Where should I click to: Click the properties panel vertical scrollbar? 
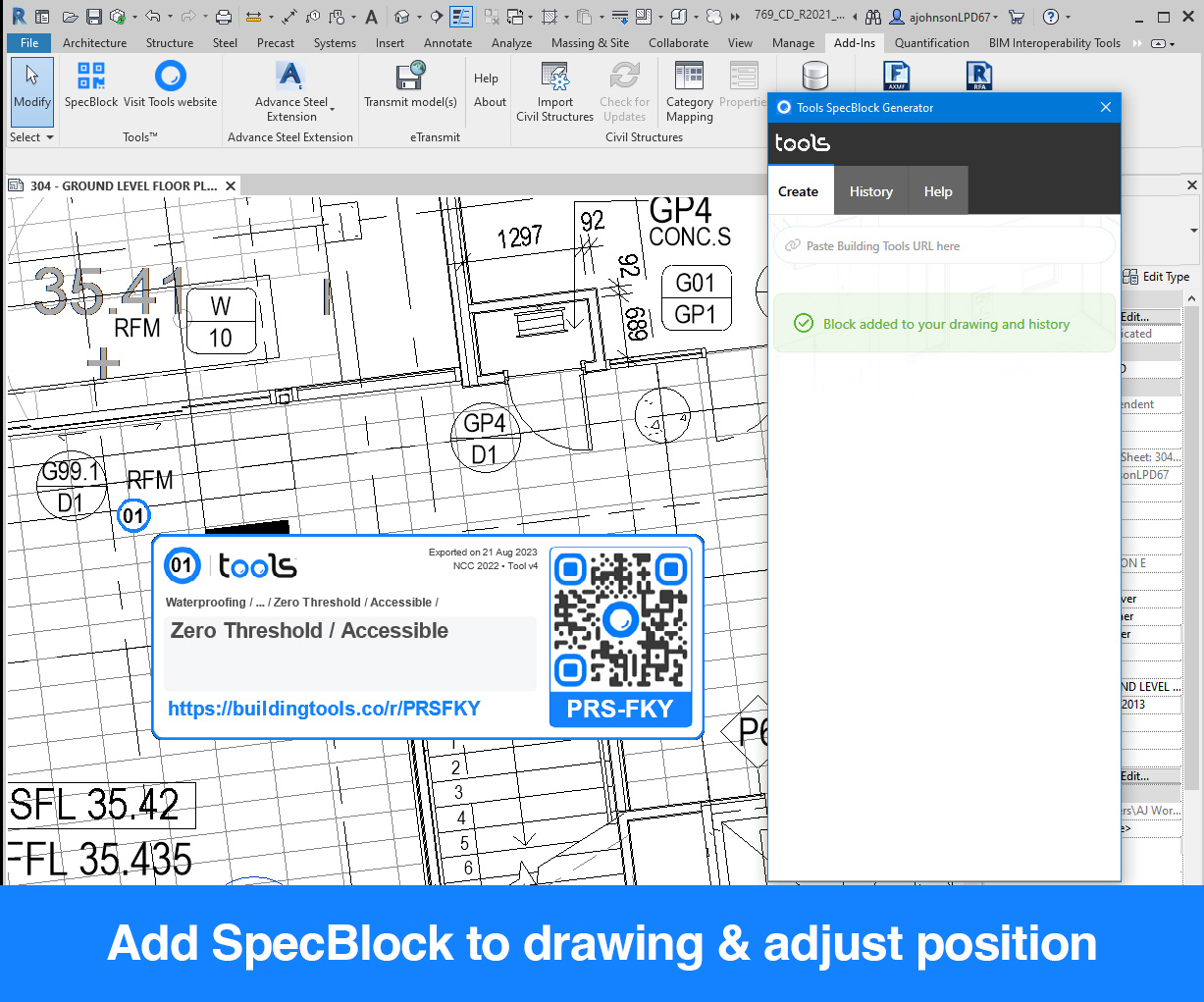coord(1191,547)
